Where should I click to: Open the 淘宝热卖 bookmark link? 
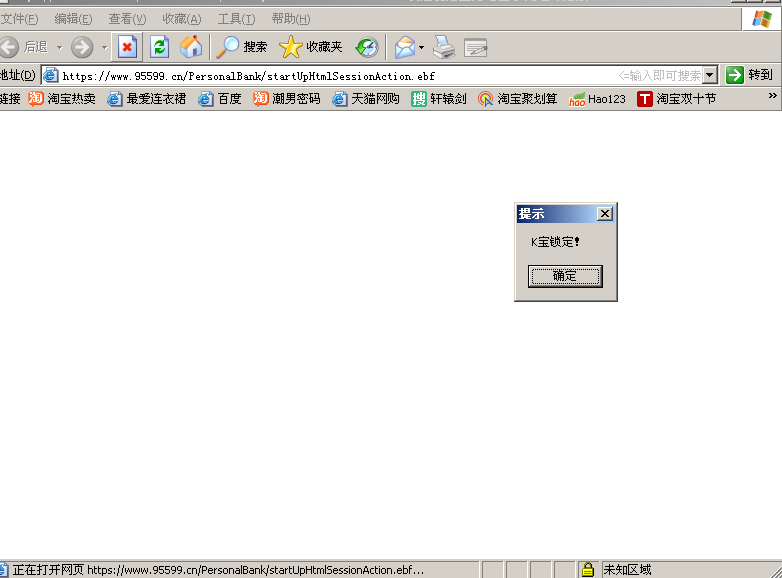pyautogui.click(x=62, y=99)
